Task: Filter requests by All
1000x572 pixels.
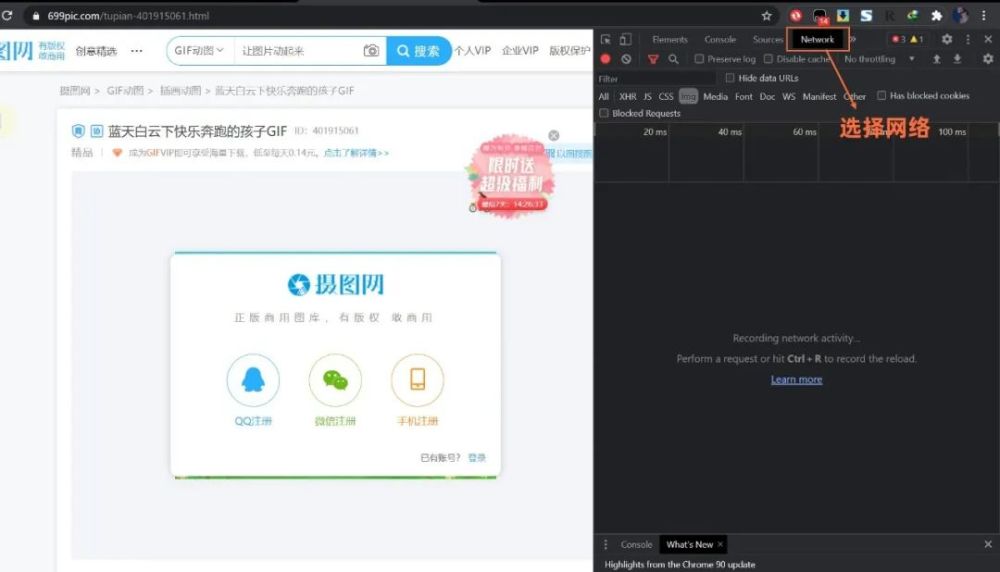Action: click(604, 96)
